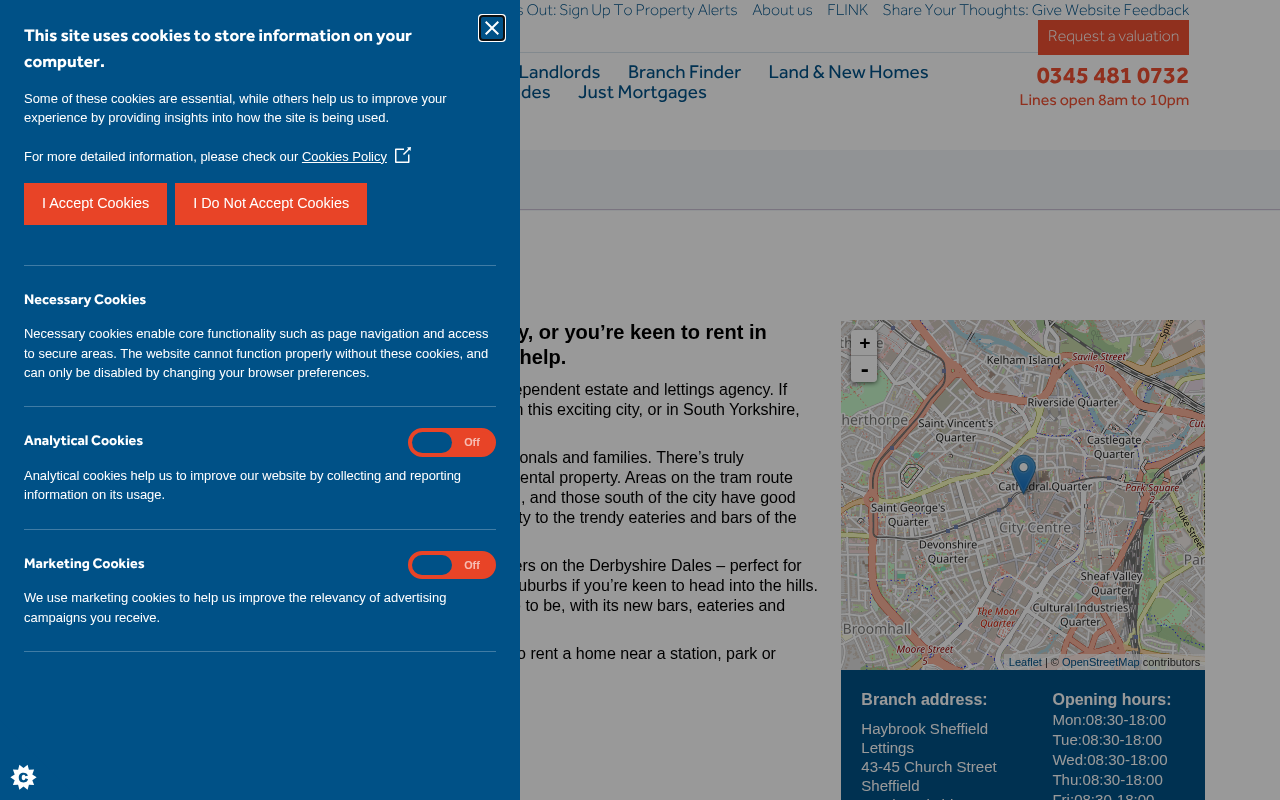Click City Centre label on the map
1280x800 pixels.
coord(1035,527)
